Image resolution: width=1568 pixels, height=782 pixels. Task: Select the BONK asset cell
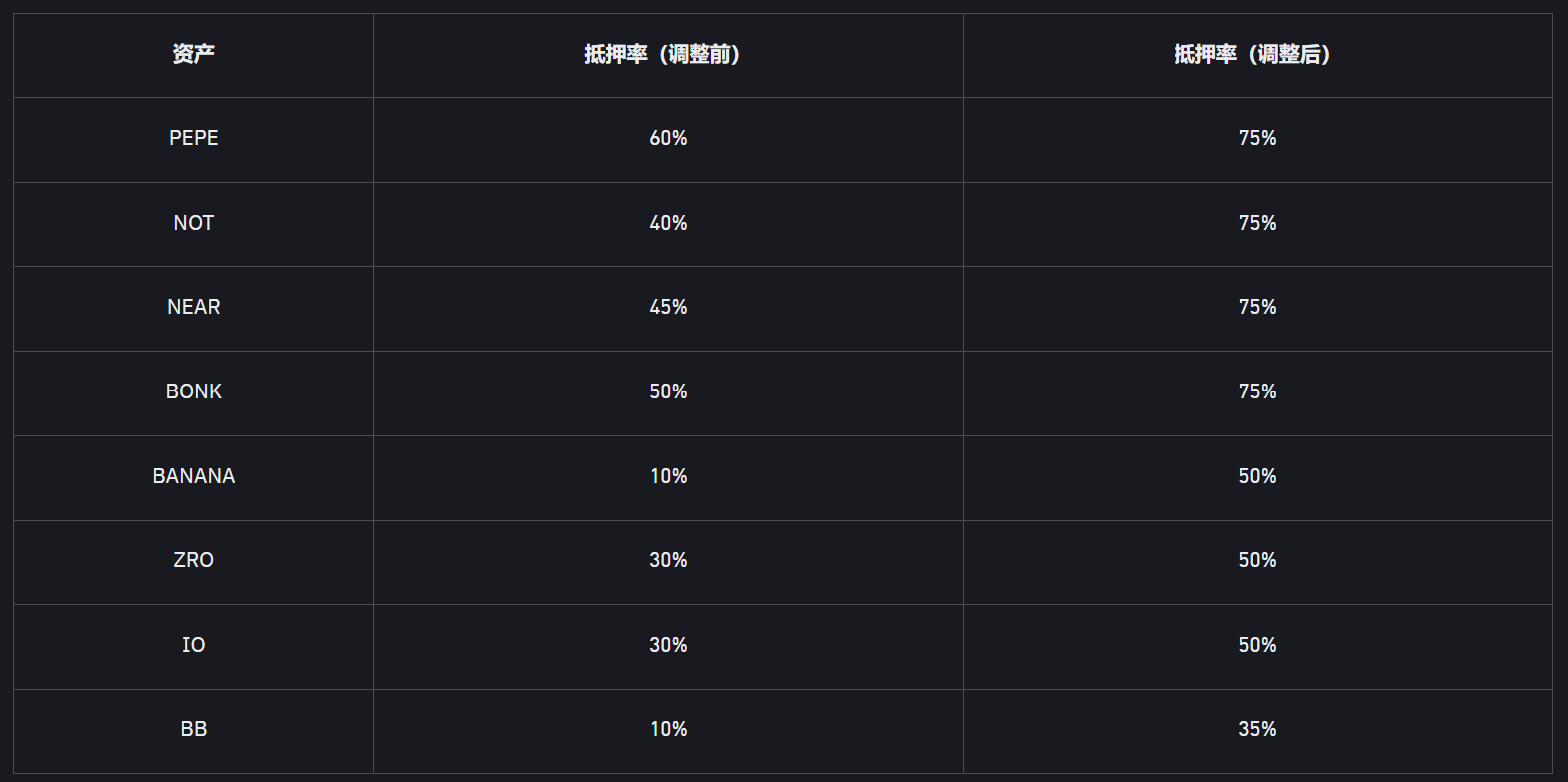coord(193,392)
